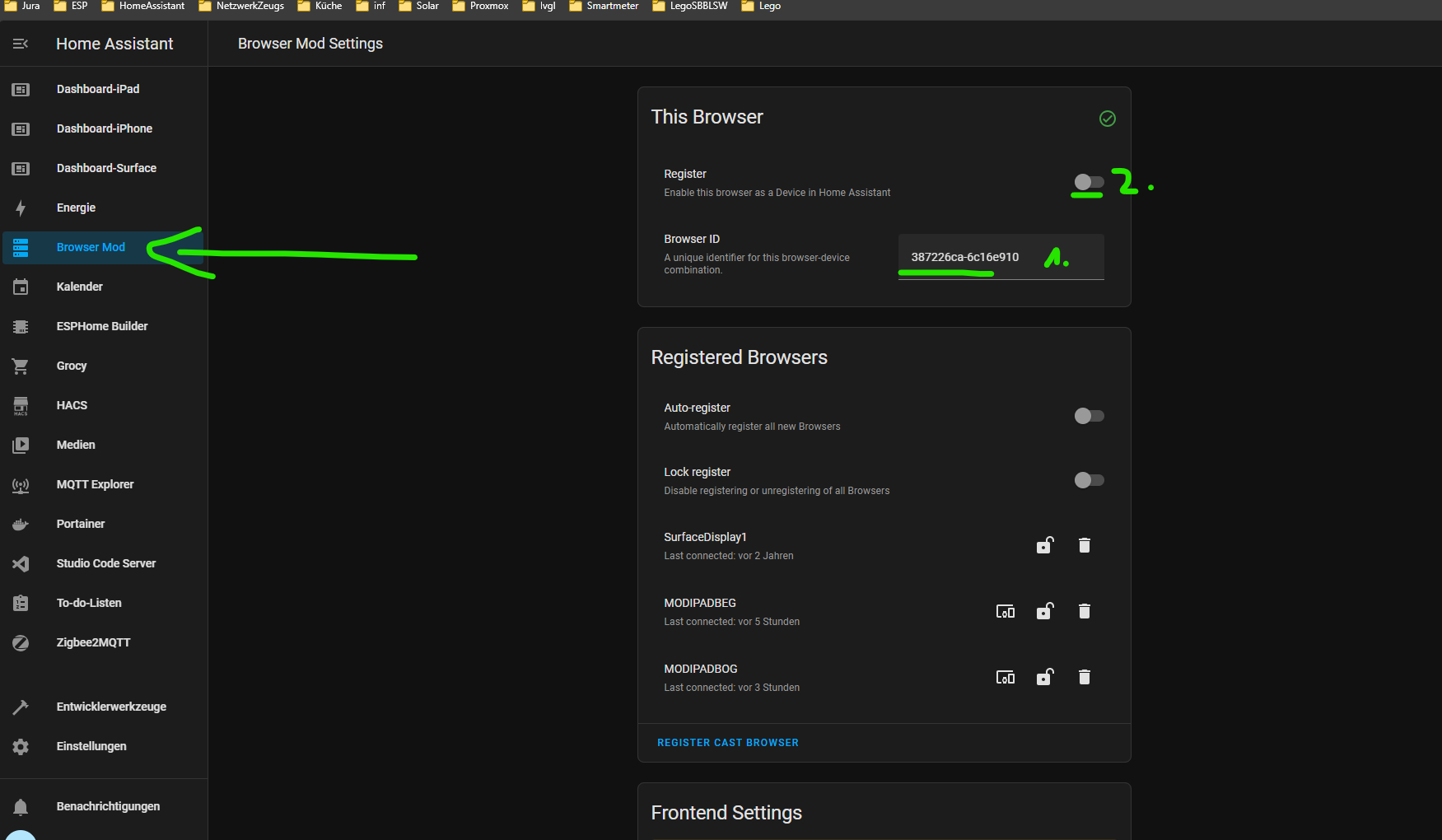Collapse the Home Assistant sidebar menu icon
The height and width of the screenshot is (840, 1442).
[21, 44]
